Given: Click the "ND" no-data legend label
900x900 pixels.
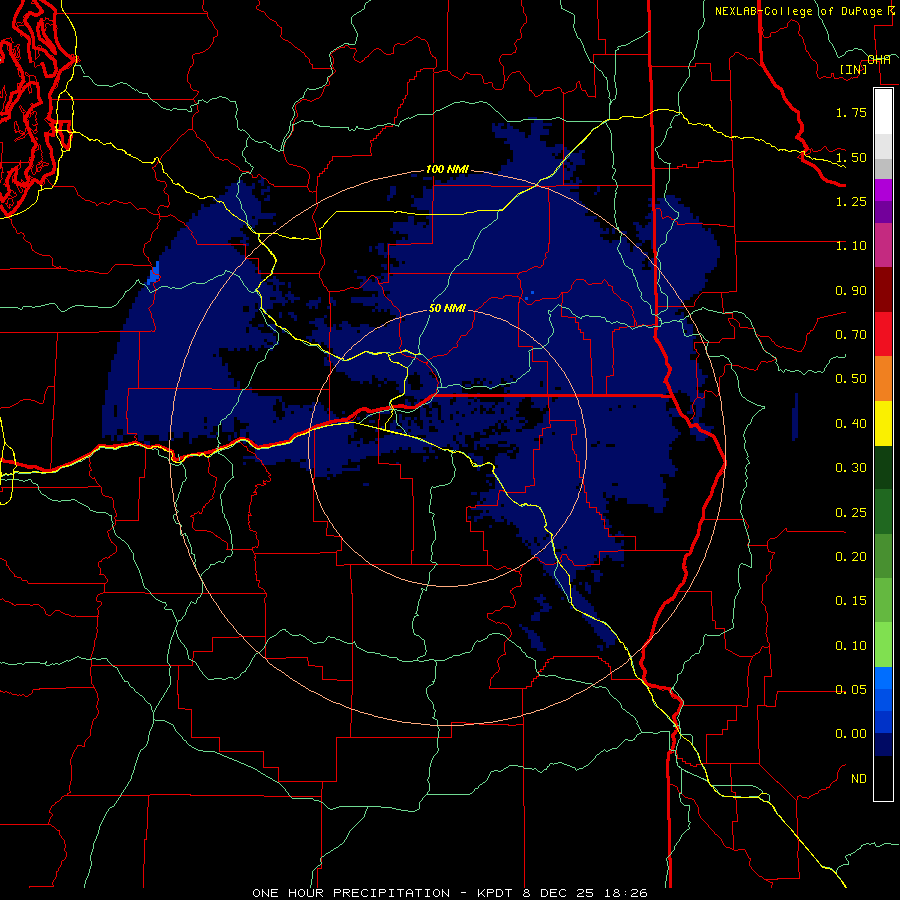Looking at the screenshot, I should click(859, 779).
